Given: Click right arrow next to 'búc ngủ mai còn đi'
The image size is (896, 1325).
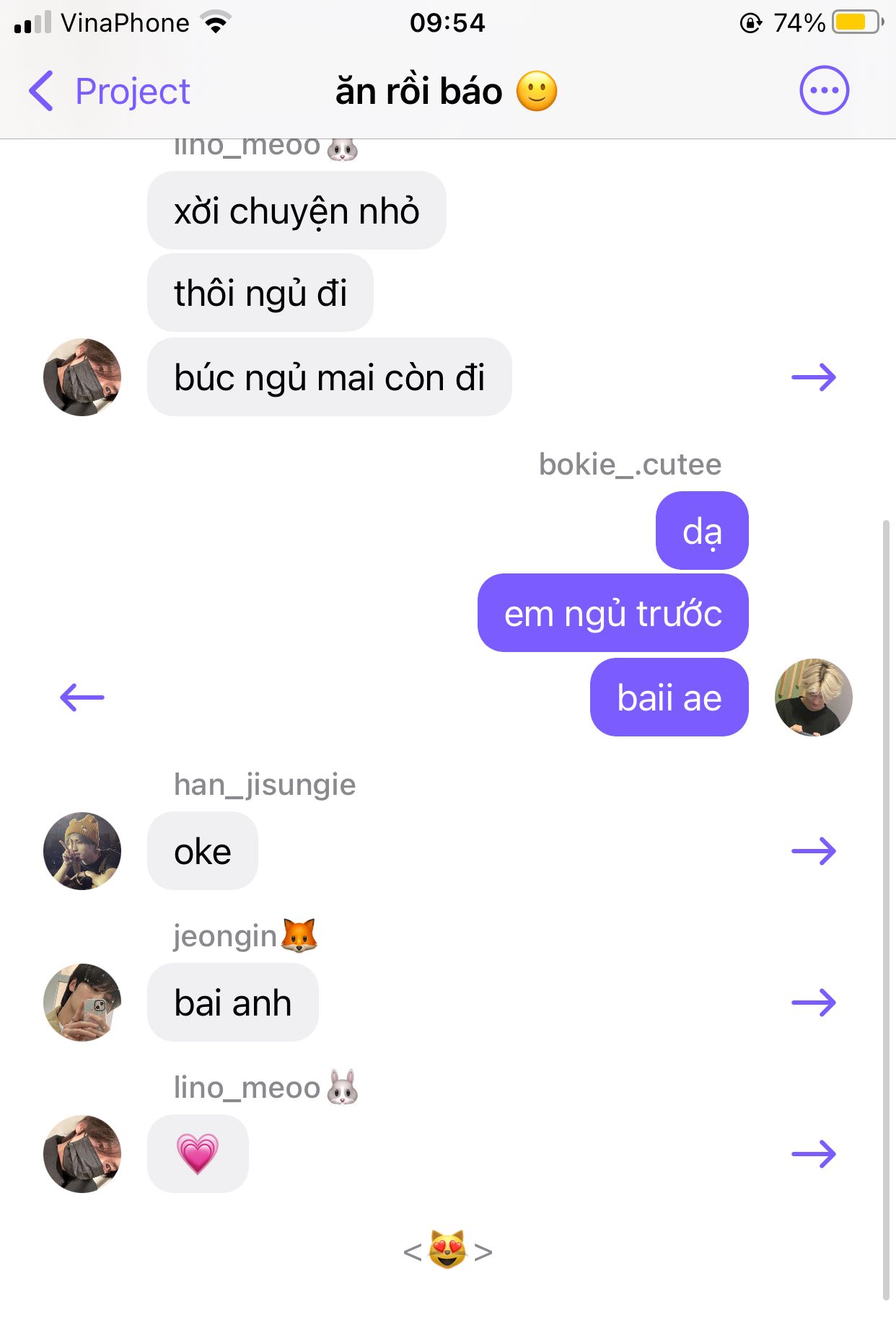Looking at the screenshot, I should [x=814, y=377].
